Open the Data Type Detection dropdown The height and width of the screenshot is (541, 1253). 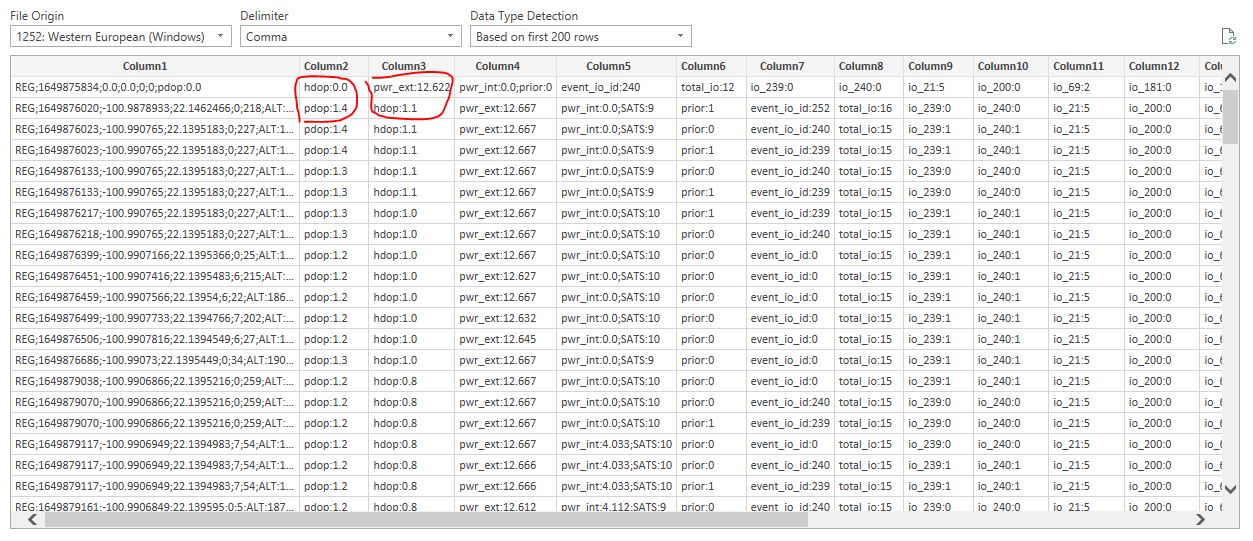[x=581, y=37]
